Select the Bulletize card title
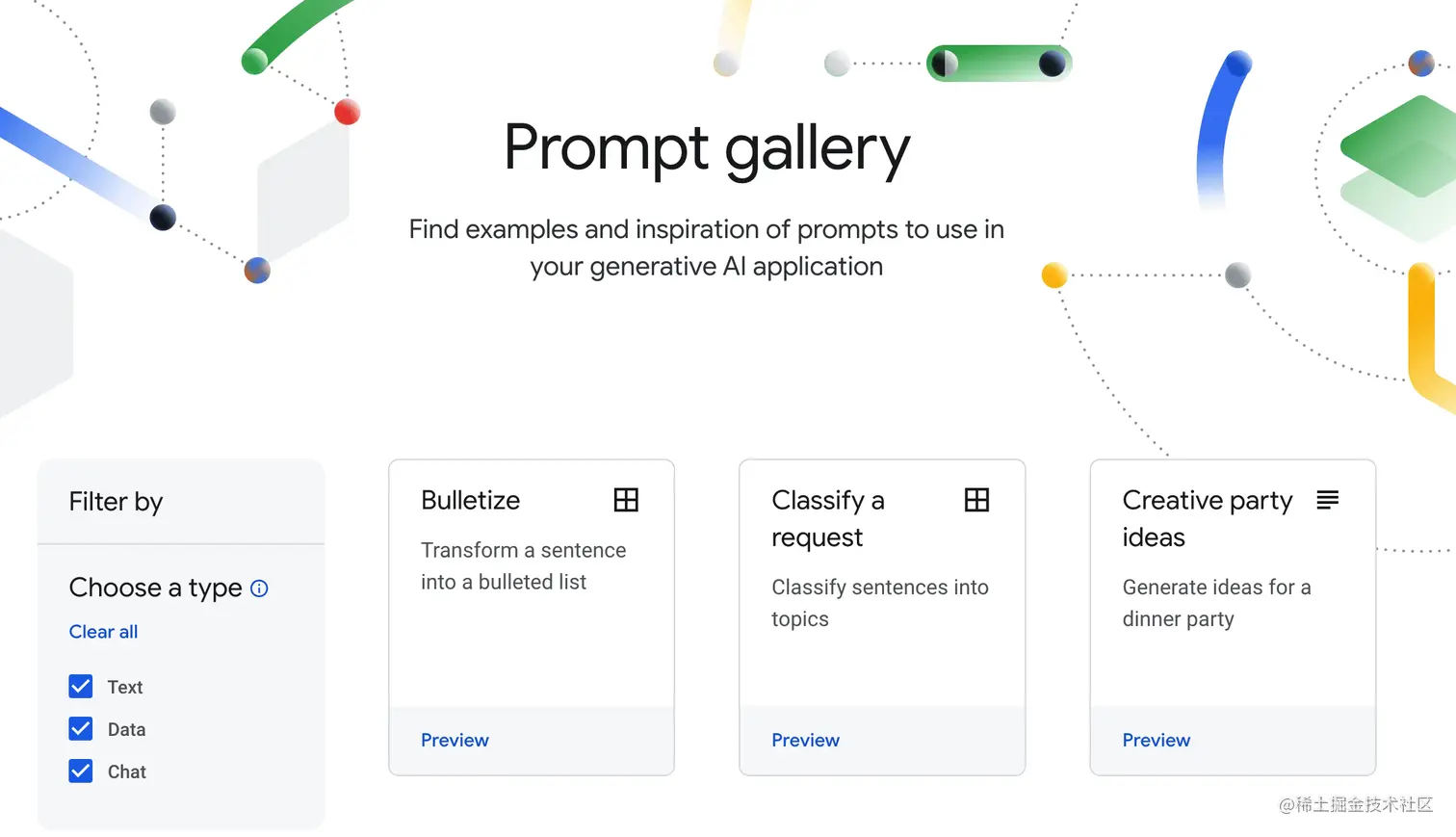This screenshot has height=837, width=1456. pos(470,500)
